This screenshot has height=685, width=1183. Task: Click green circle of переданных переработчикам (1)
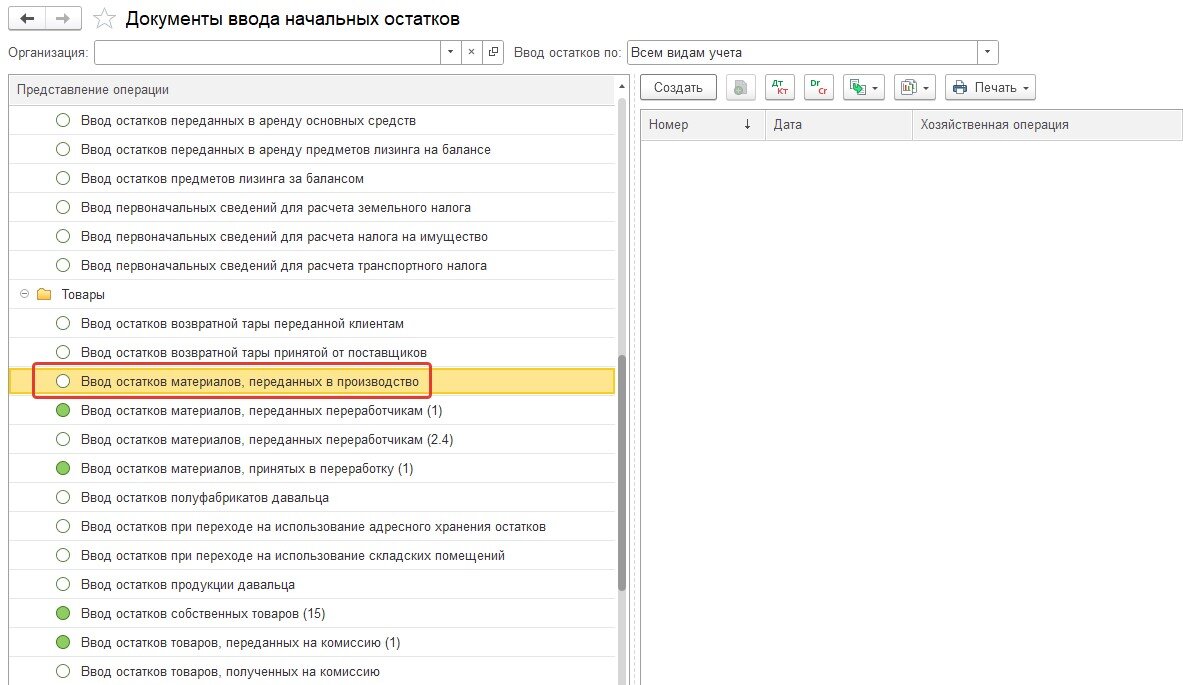coord(63,410)
